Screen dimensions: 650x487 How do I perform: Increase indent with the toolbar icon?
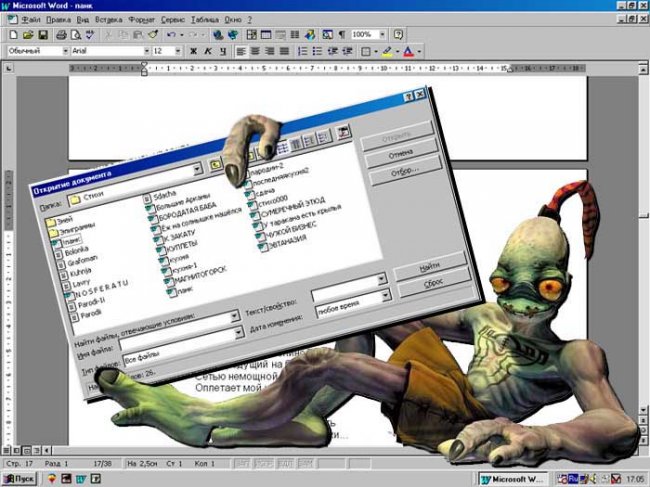click(x=347, y=51)
